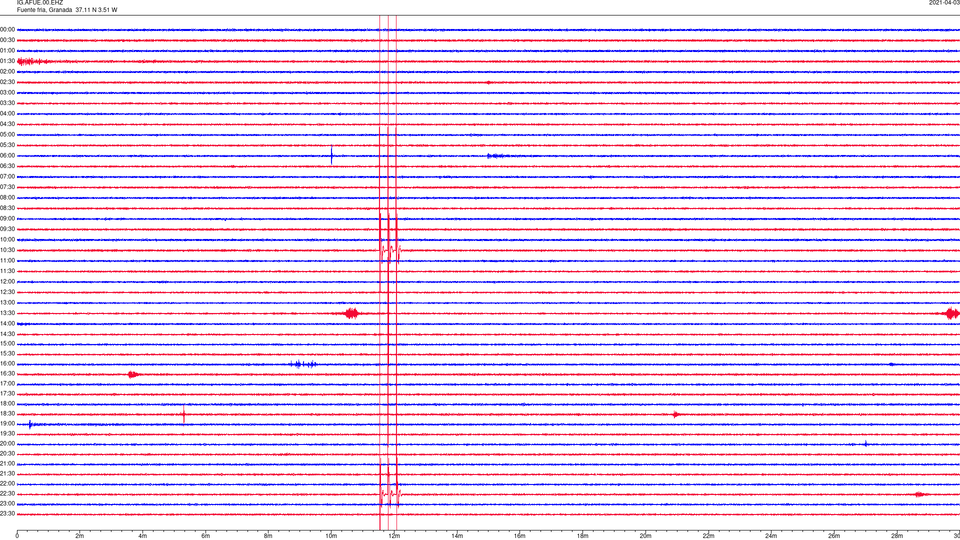
Task: Click the red event ending the 13:30 trace
Action: [952, 313]
